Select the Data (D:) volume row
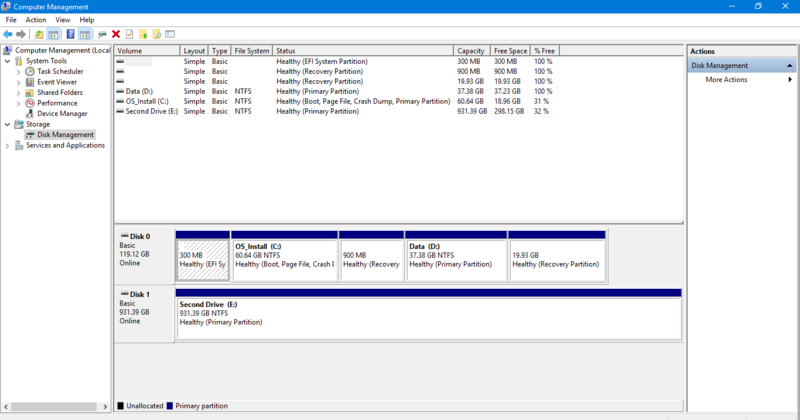 pyautogui.click(x=337, y=91)
